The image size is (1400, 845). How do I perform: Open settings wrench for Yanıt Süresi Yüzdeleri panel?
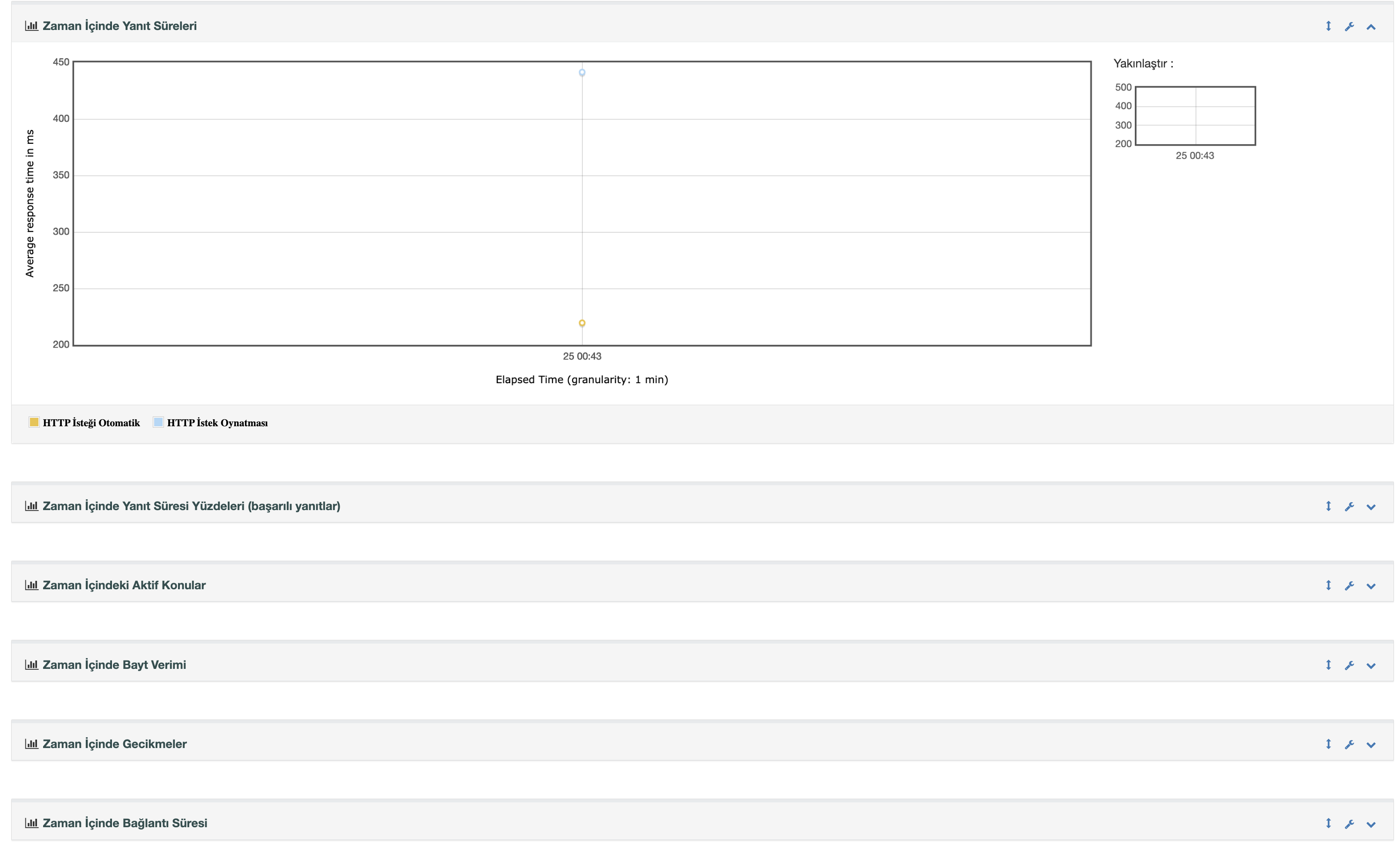point(1350,506)
